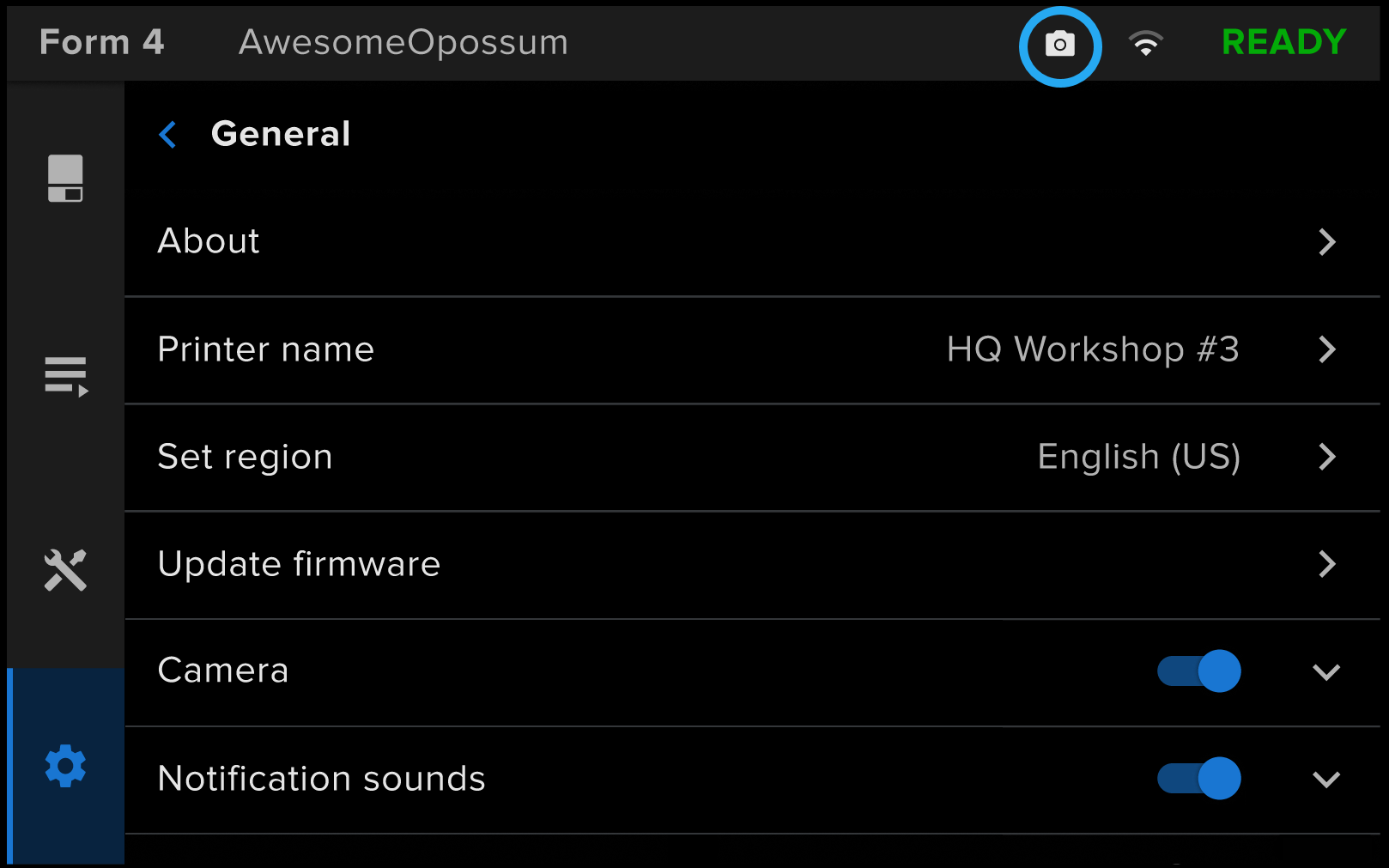
Task: Tap the back arrow next to General
Action: click(168, 134)
